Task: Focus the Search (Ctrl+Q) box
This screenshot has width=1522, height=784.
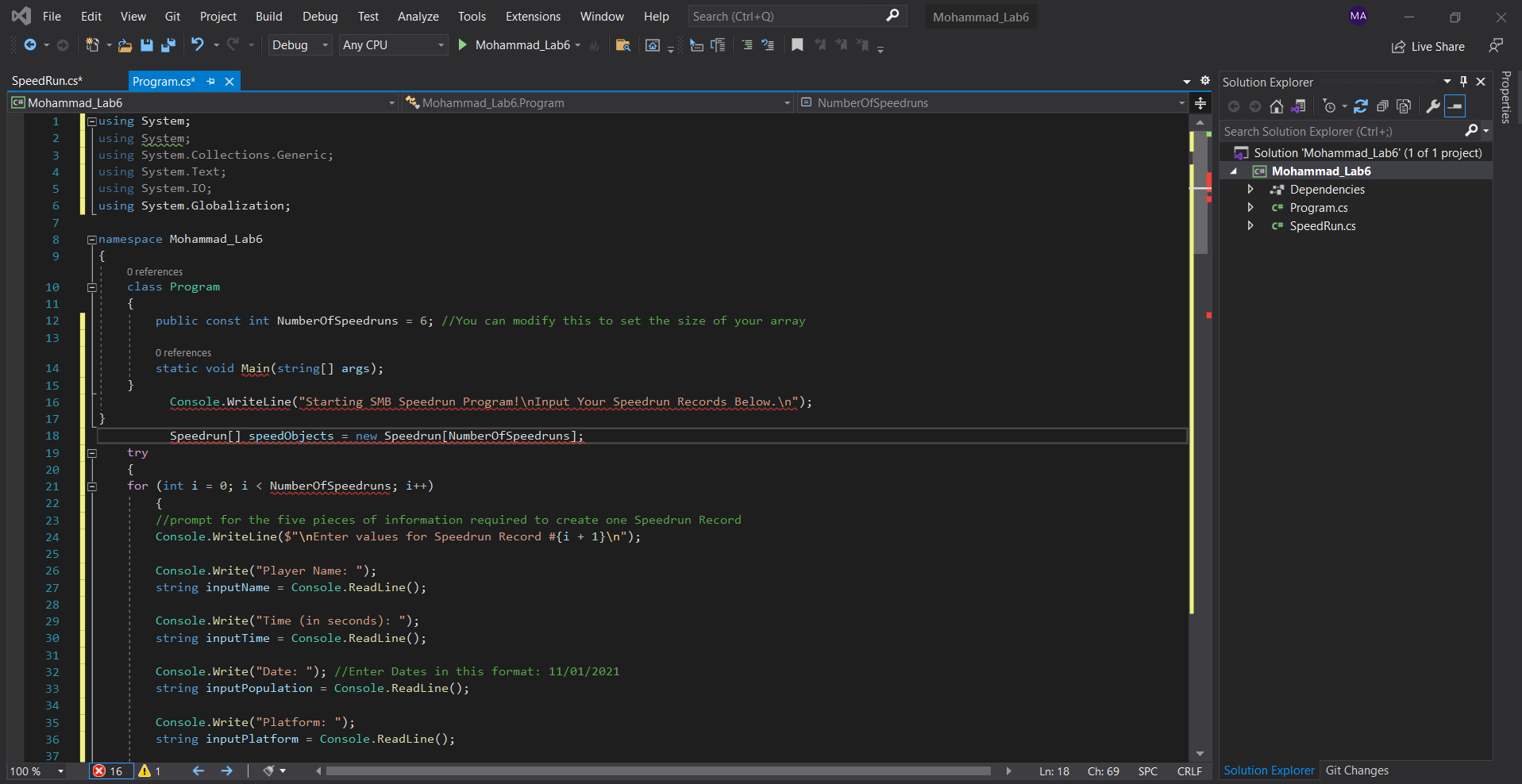Action: 796,16
